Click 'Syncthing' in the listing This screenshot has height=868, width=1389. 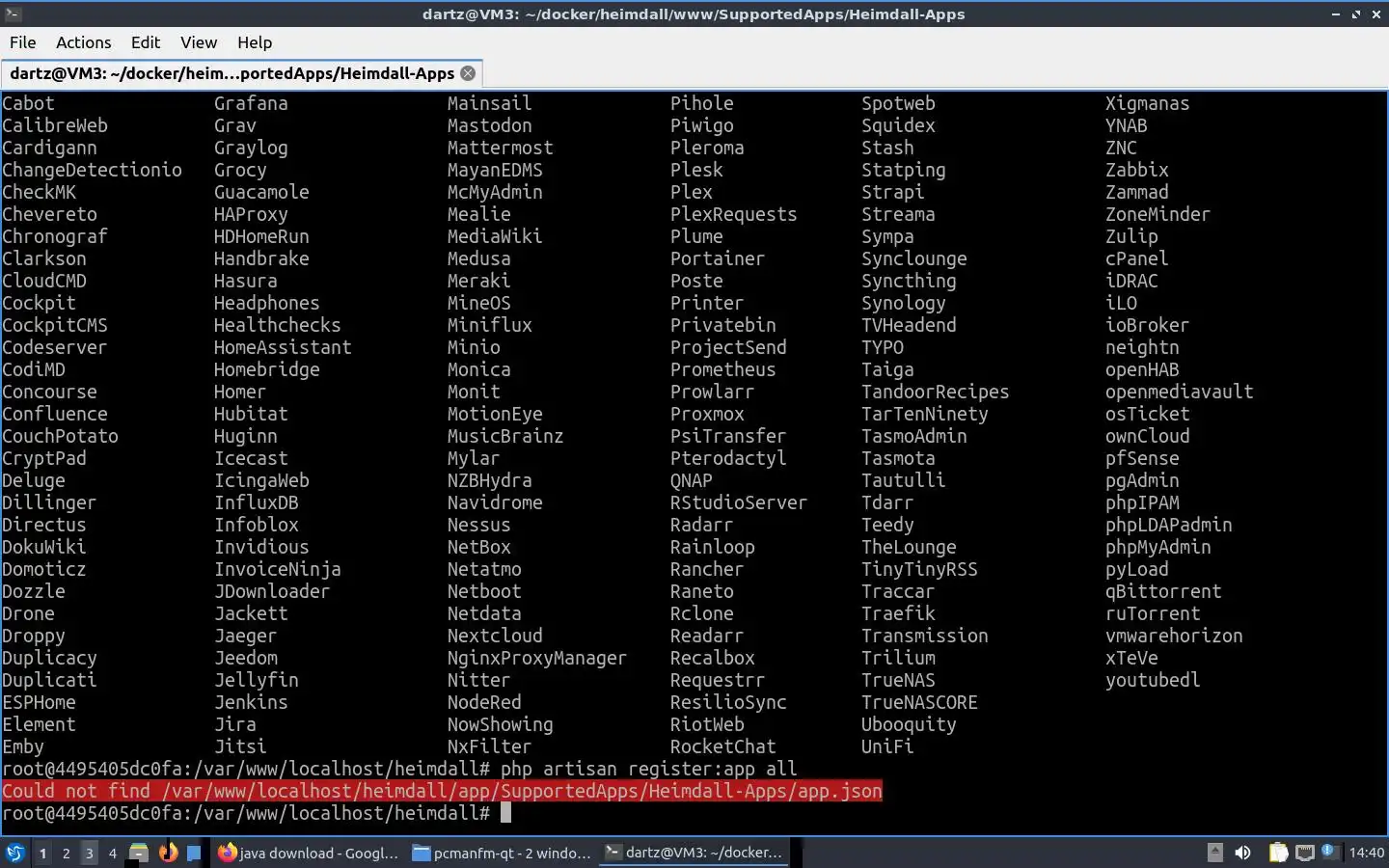click(909, 281)
